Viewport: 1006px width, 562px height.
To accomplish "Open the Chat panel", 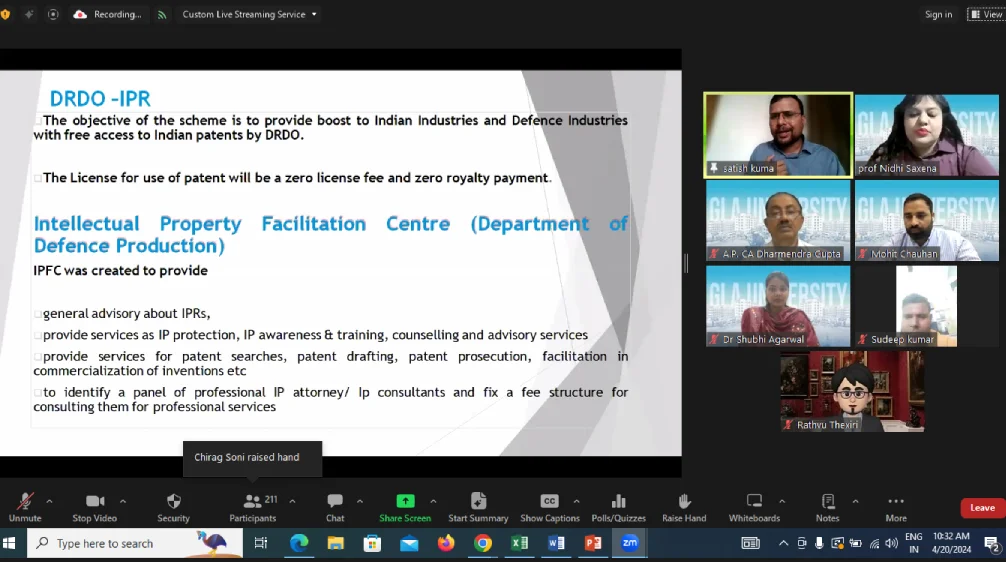I will pos(335,506).
